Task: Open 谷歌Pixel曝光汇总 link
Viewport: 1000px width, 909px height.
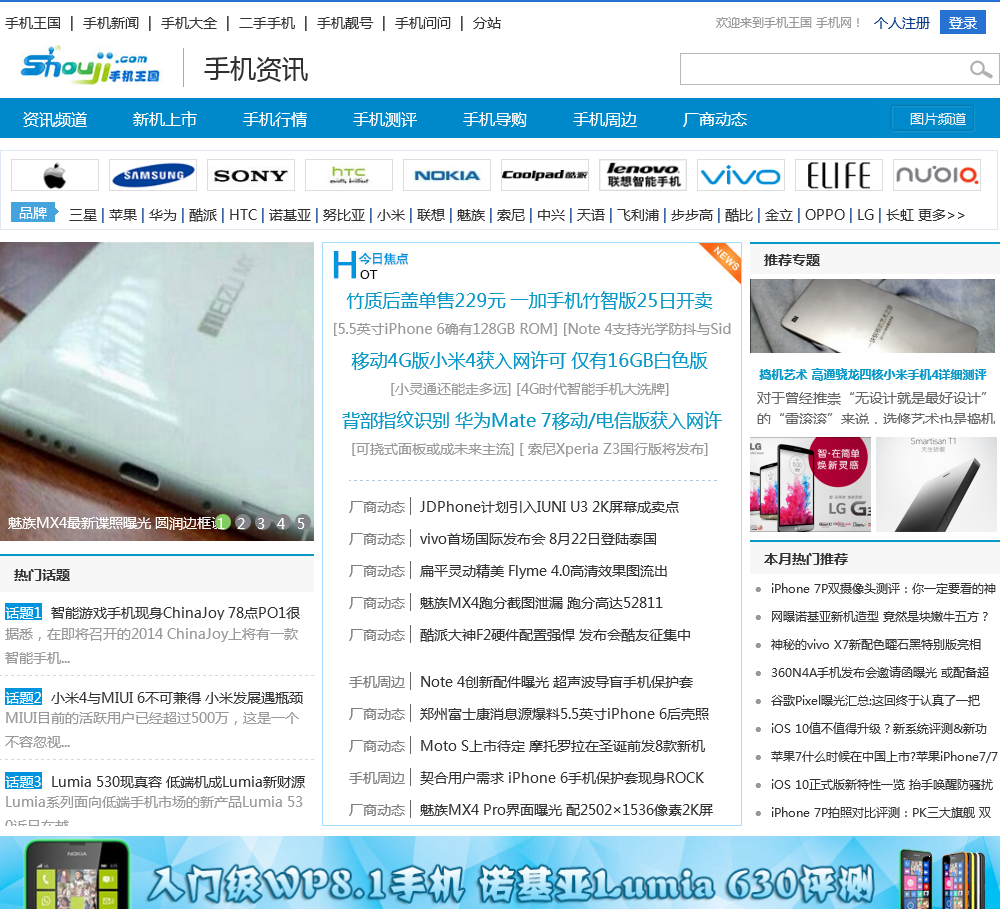Action: [x=875, y=700]
